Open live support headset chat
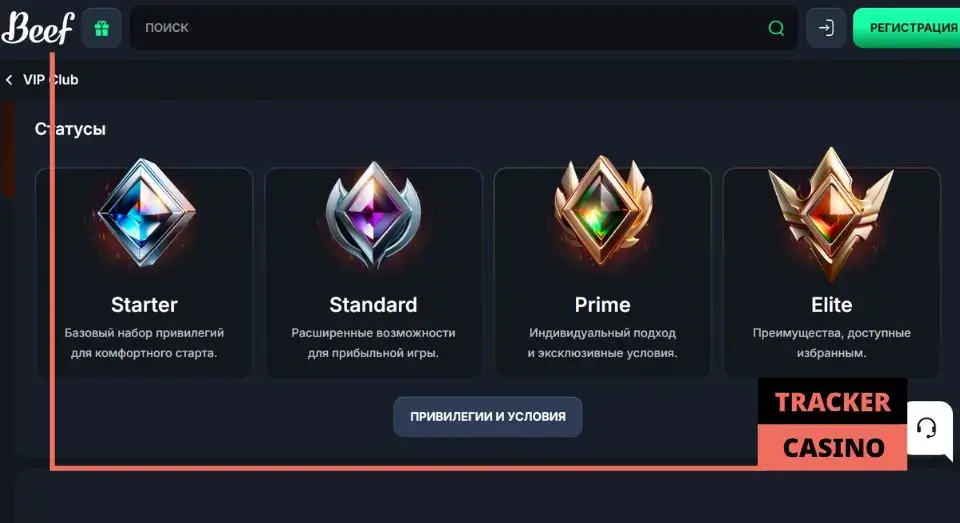The width and height of the screenshot is (960, 523). pyautogui.click(x=927, y=429)
